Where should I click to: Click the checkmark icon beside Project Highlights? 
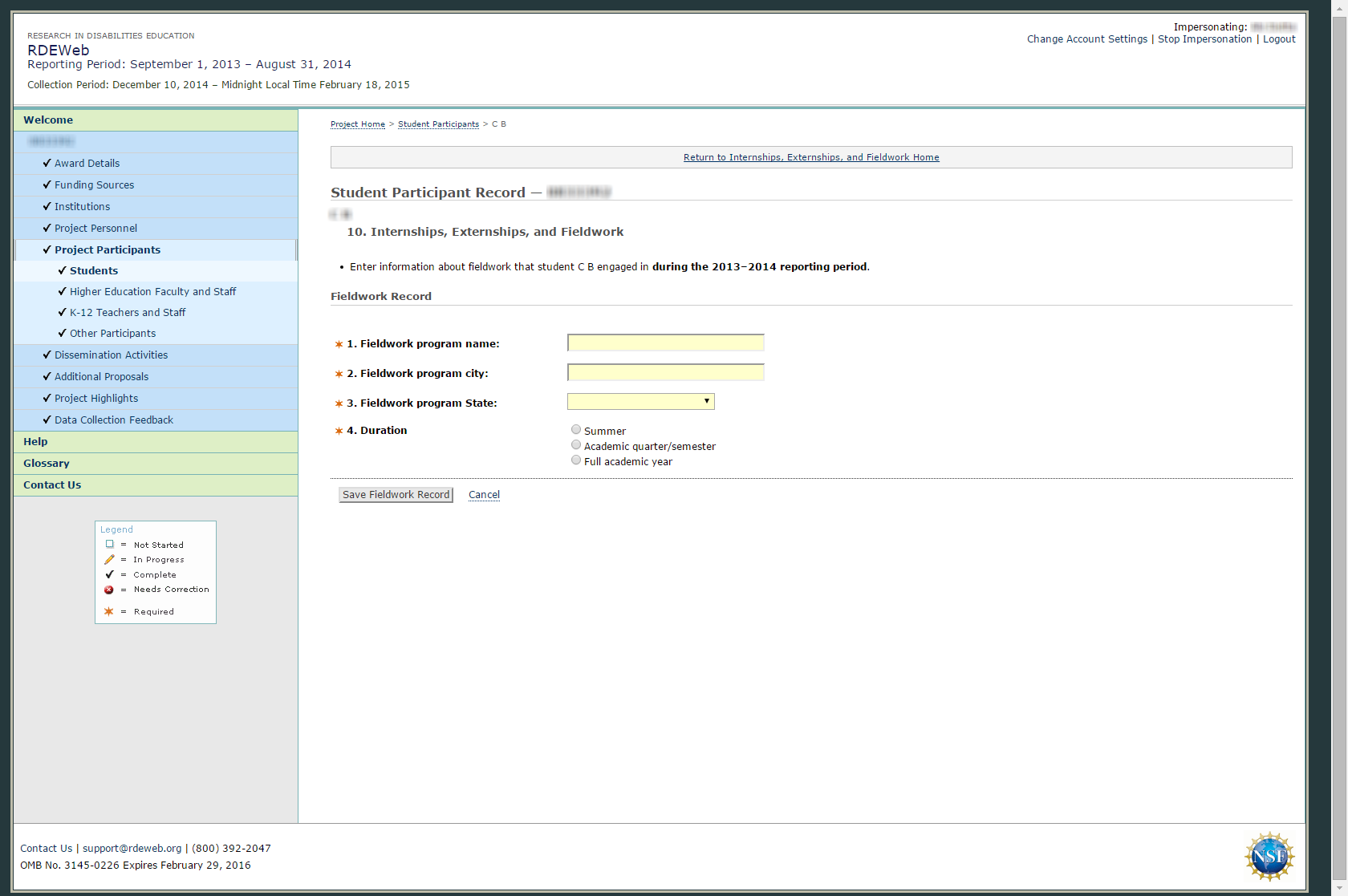[47, 398]
